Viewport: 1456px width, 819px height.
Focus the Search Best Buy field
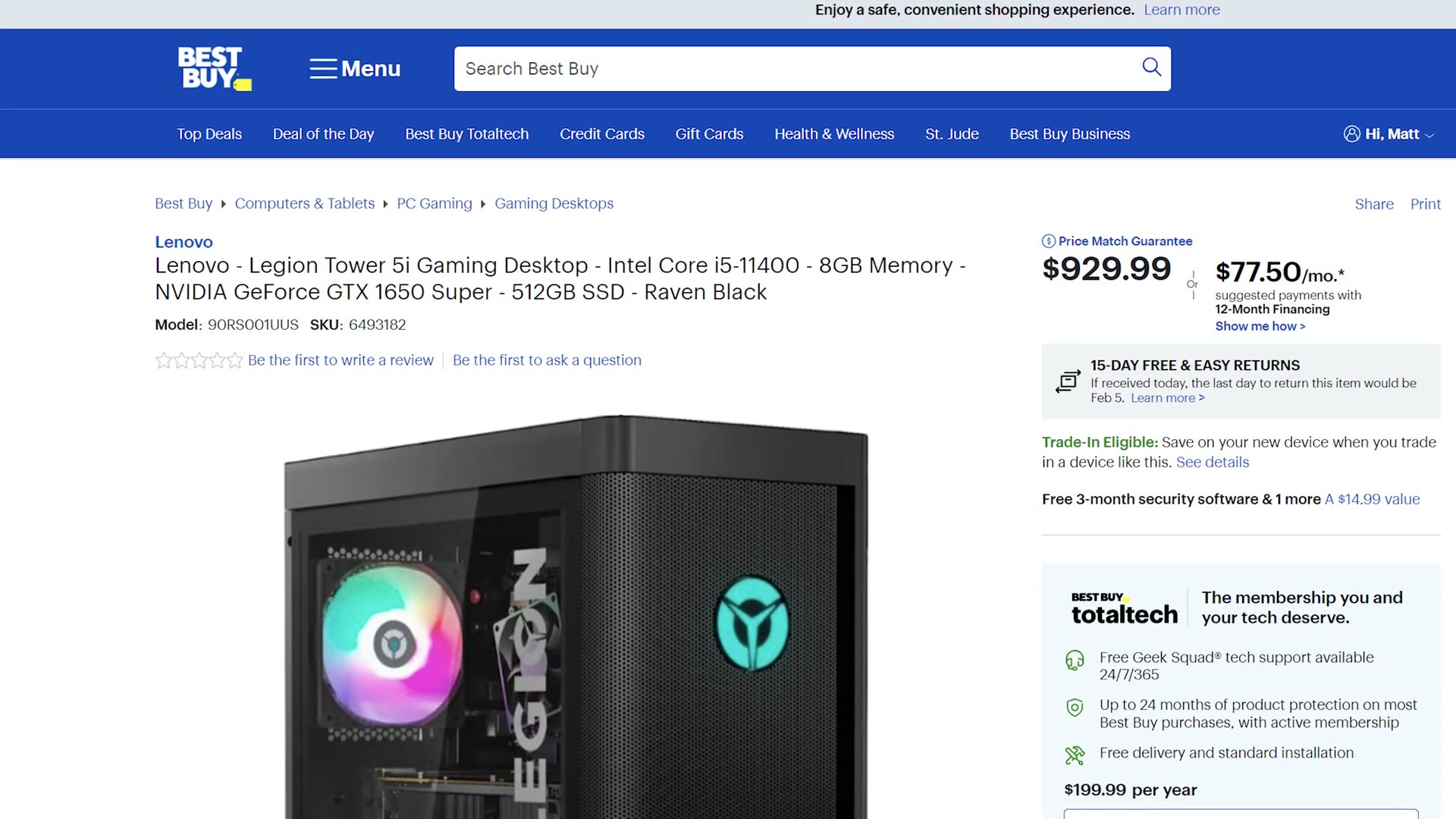tap(812, 68)
